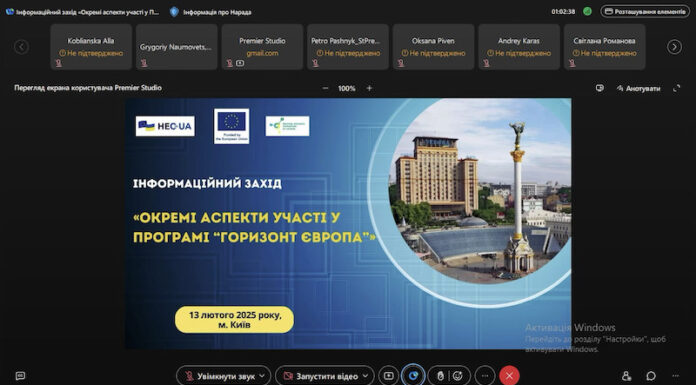Start camera with Запустити відео button
696x385 pixels.
[x=321, y=376]
